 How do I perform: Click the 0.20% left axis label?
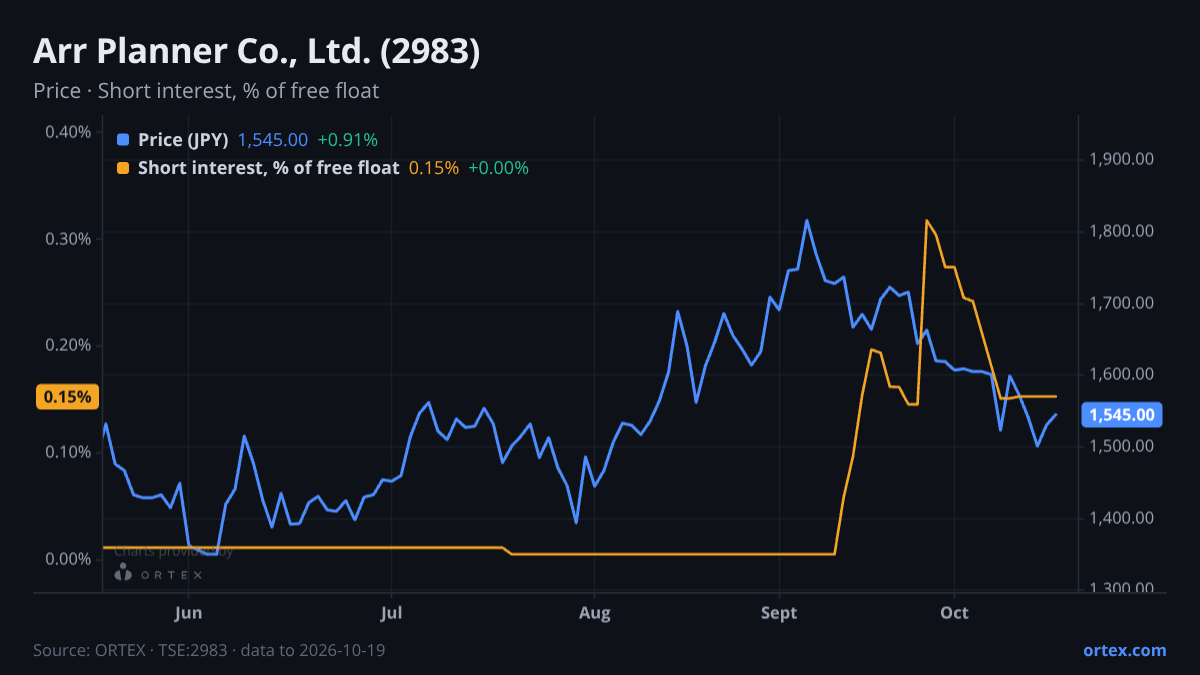click(68, 345)
